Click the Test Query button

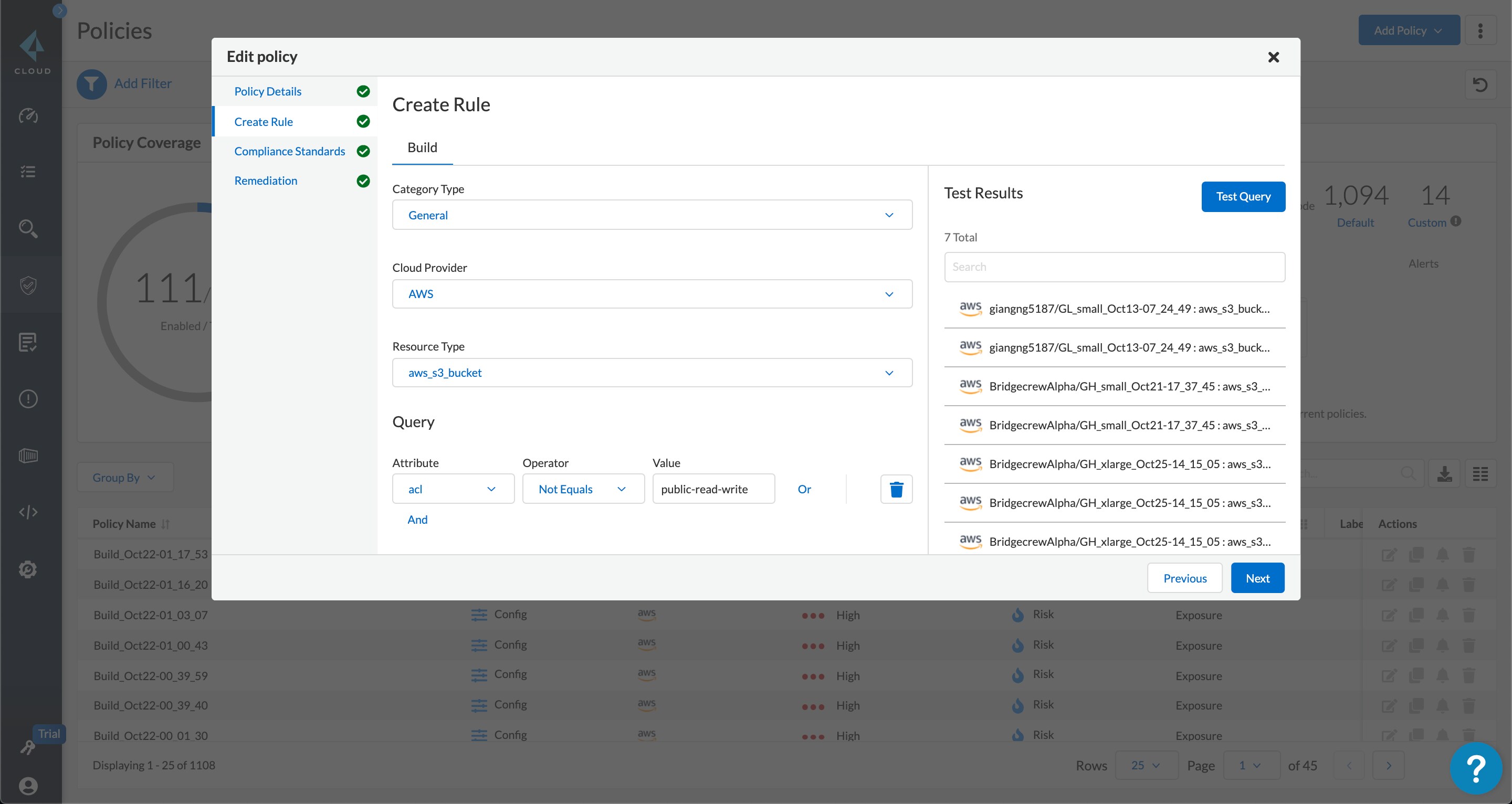click(x=1243, y=196)
